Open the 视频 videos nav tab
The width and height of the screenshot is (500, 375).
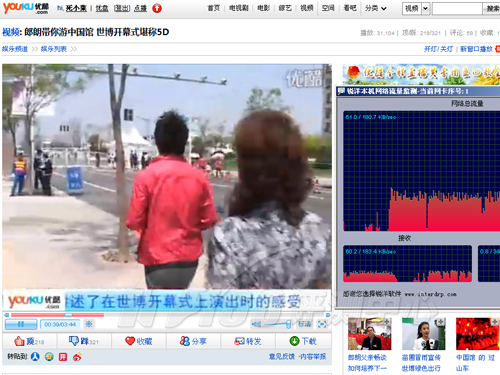[x=307, y=8]
